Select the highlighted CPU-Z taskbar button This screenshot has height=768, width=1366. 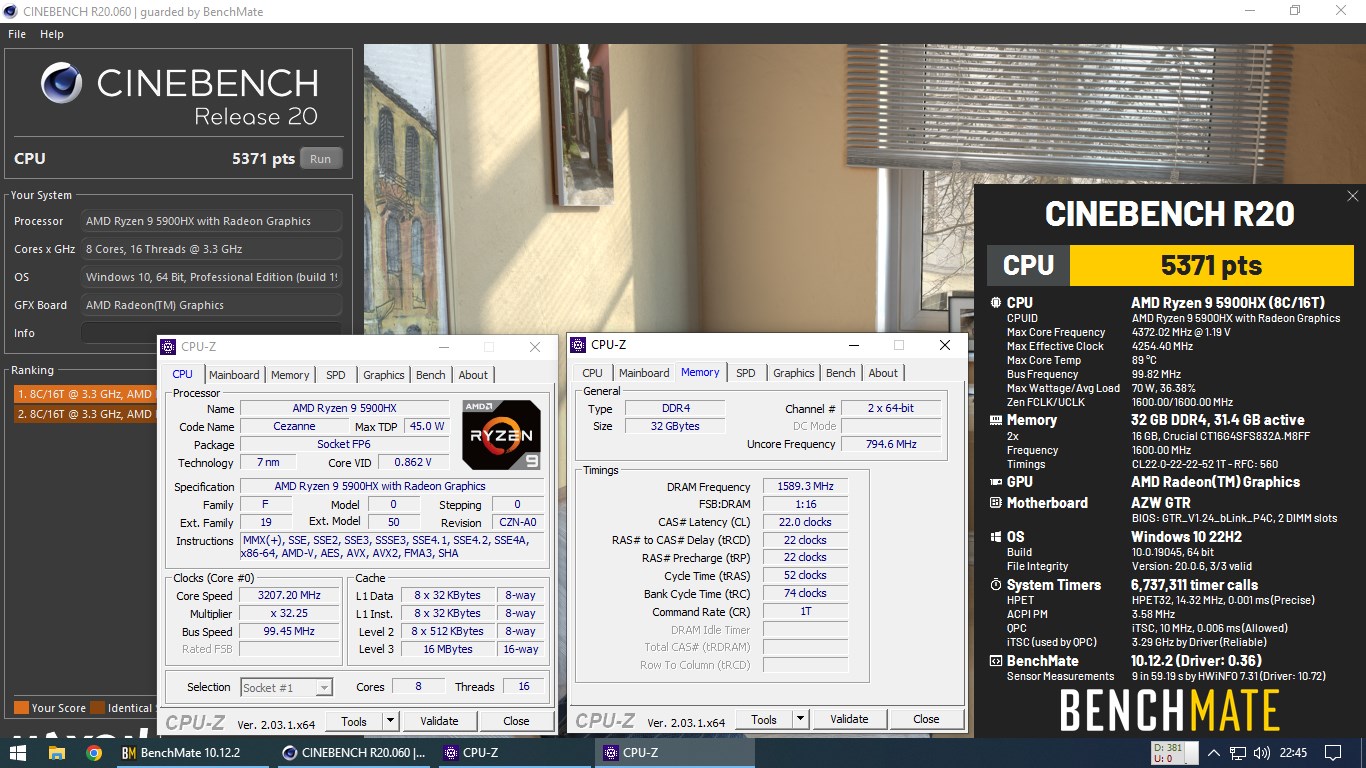[x=677, y=753]
